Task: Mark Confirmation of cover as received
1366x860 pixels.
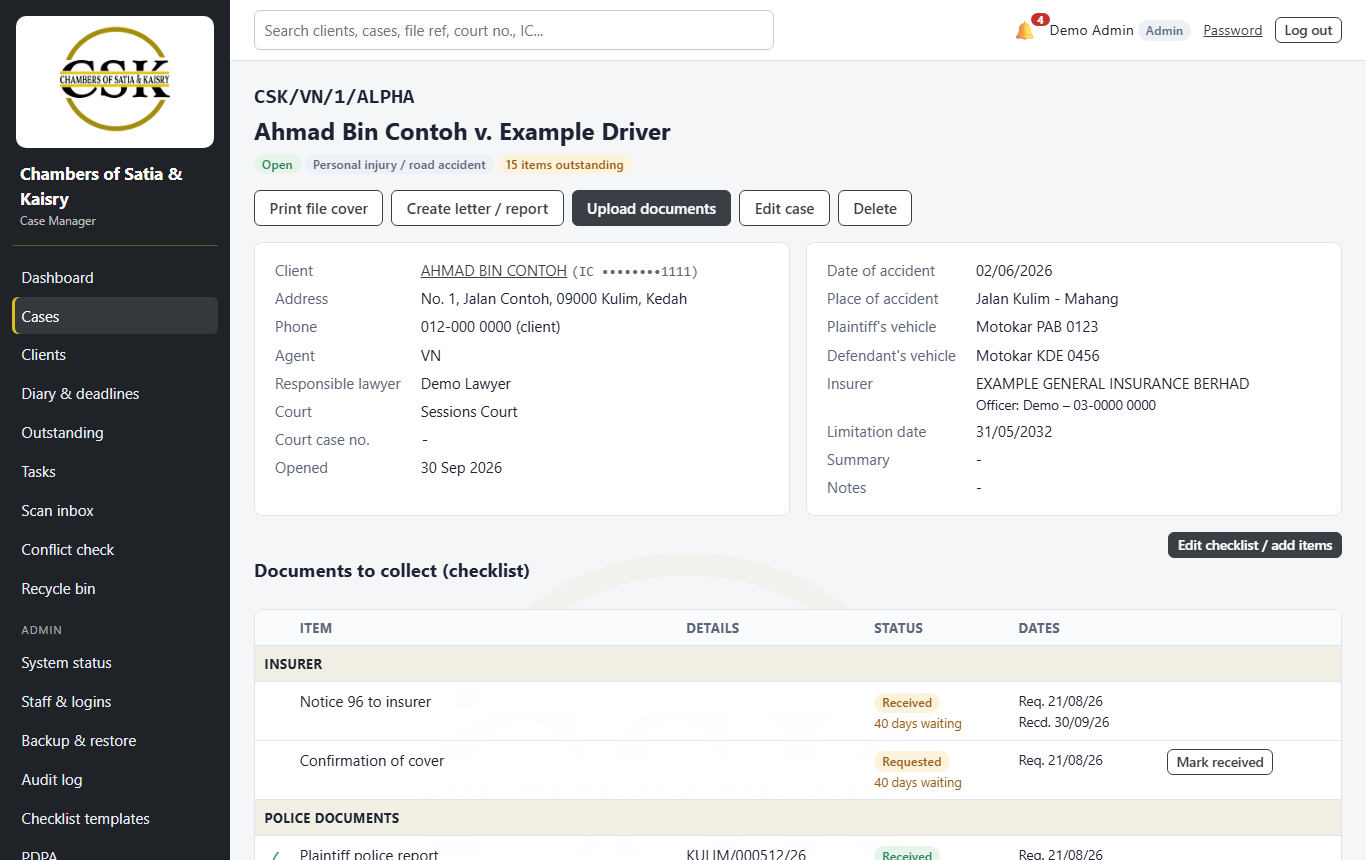Action: pos(1219,762)
